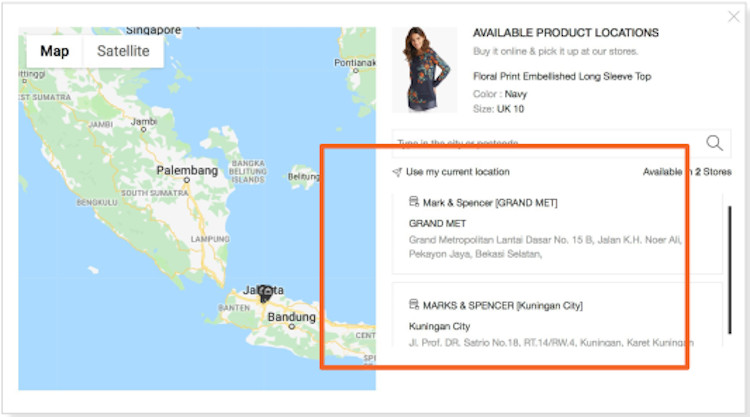
Task: Open the floral top product thumbnail
Action: (425, 69)
